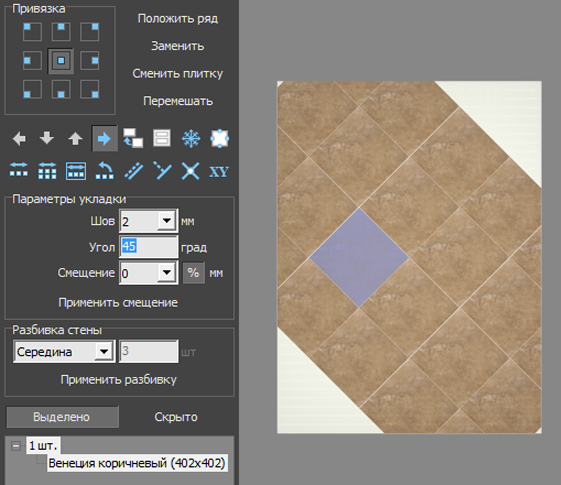Click Применить смещение button
This screenshot has width=561, height=485.
click(x=118, y=303)
